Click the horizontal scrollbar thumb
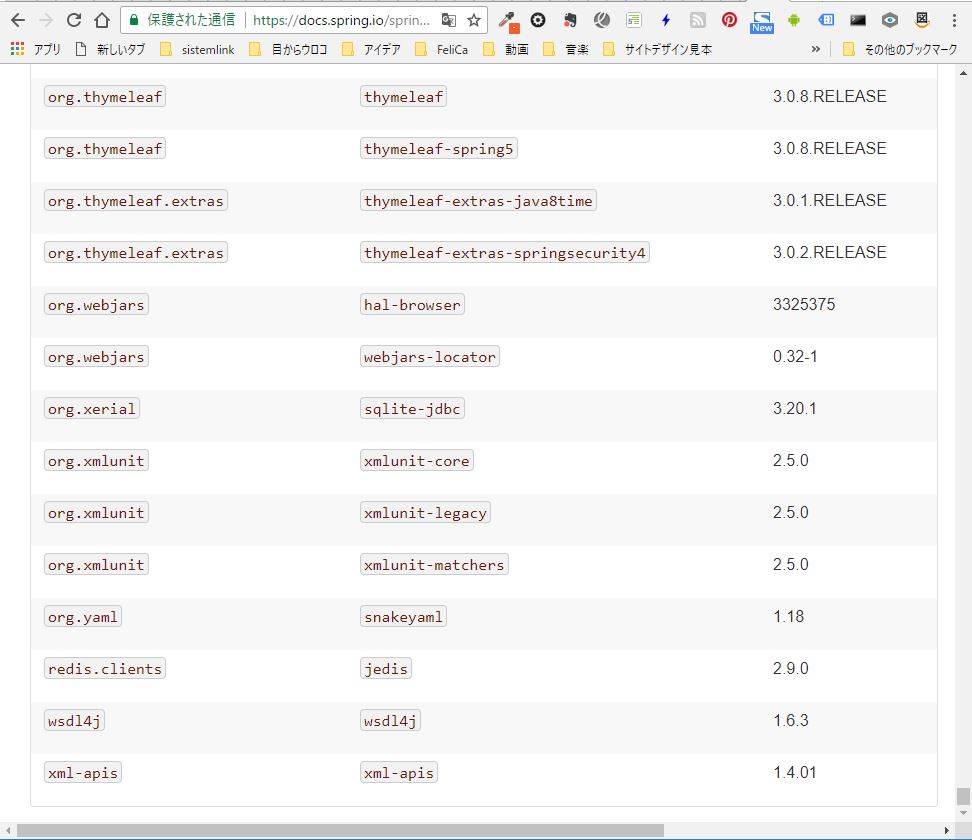Viewport: 972px width, 840px height. coord(340,830)
